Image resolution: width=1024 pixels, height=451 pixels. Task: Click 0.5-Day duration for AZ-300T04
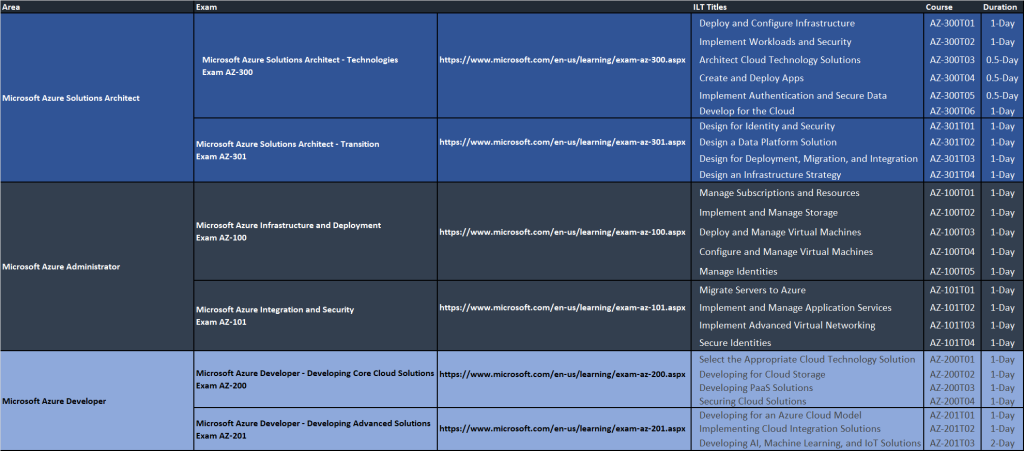point(1002,78)
